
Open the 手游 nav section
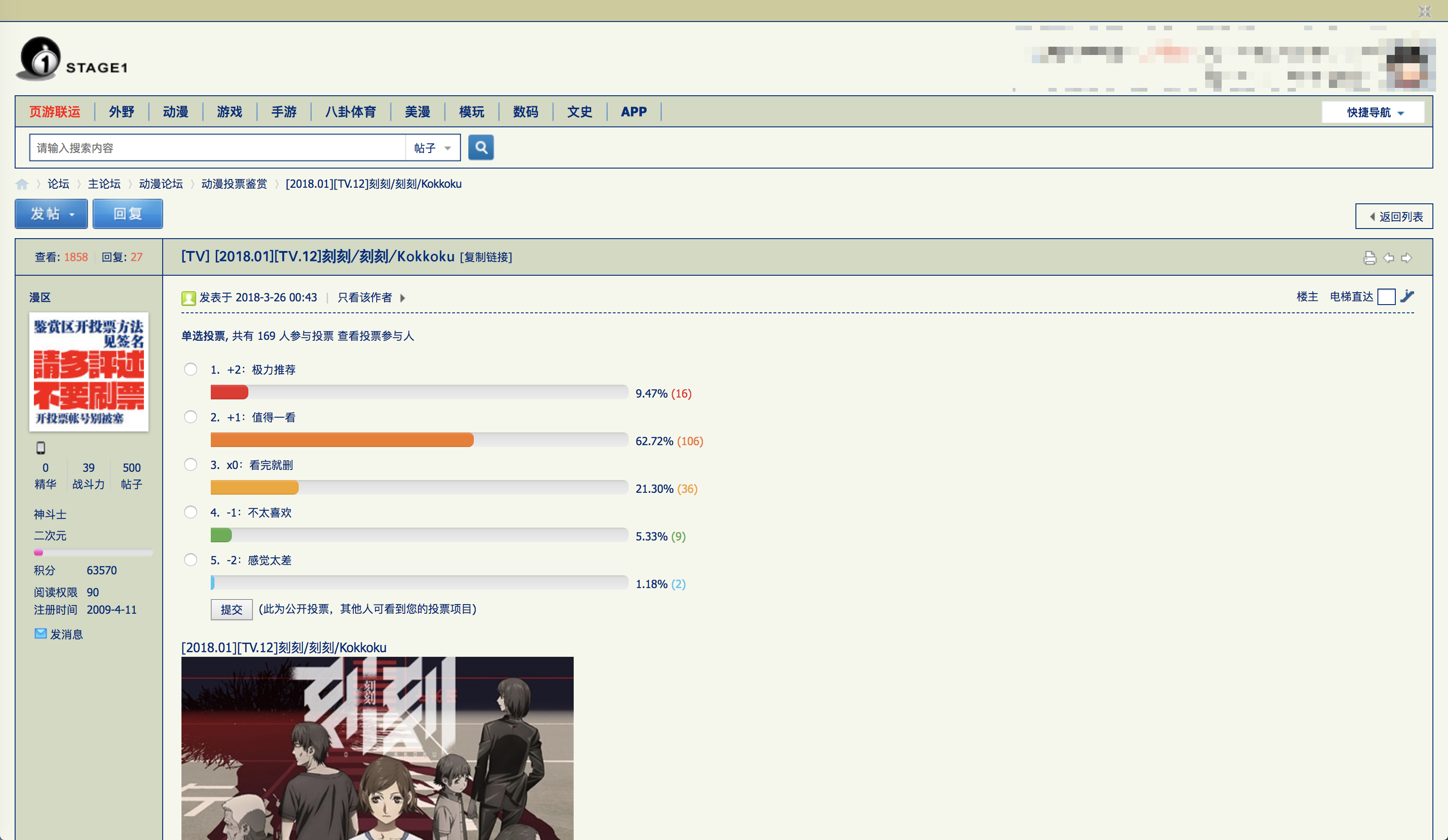(284, 111)
